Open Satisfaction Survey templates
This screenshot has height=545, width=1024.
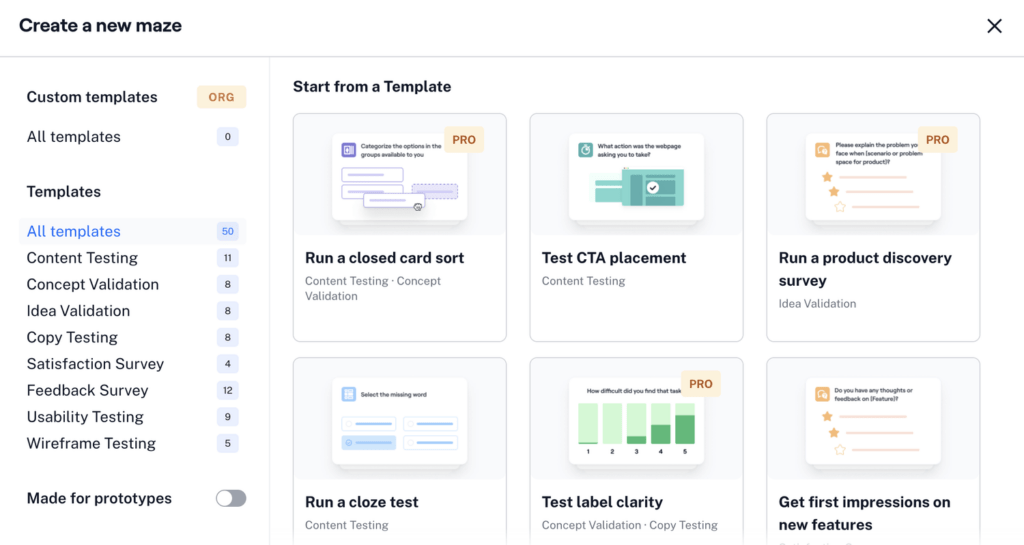(x=95, y=364)
